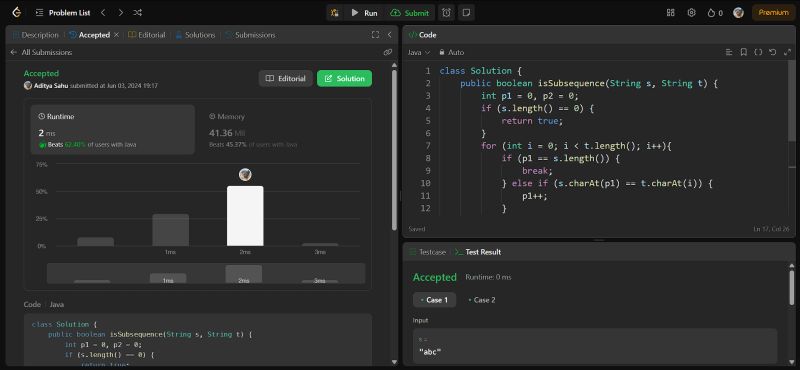Image resolution: width=800 pixels, height=370 pixels.
Task: Toggle the Auto lock setting
Action: tap(452, 52)
